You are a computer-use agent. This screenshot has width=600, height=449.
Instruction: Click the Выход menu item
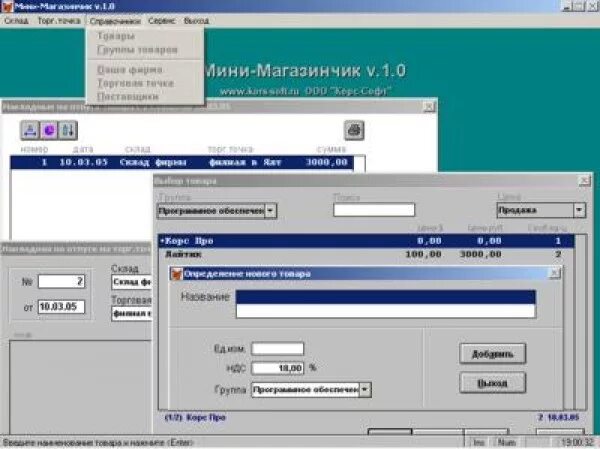click(196, 21)
